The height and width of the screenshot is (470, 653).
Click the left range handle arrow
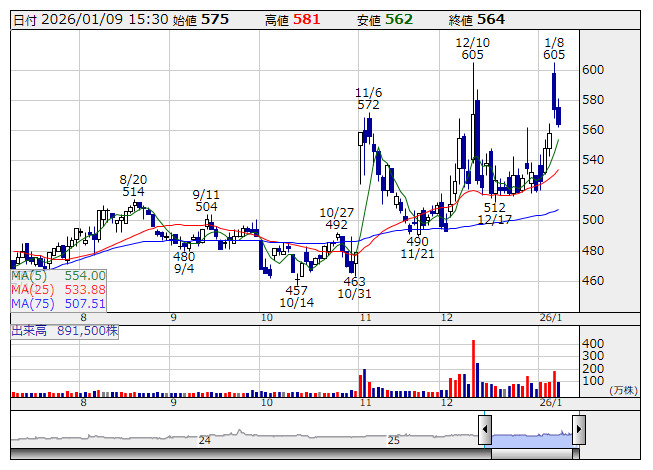(x=485, y=429)
